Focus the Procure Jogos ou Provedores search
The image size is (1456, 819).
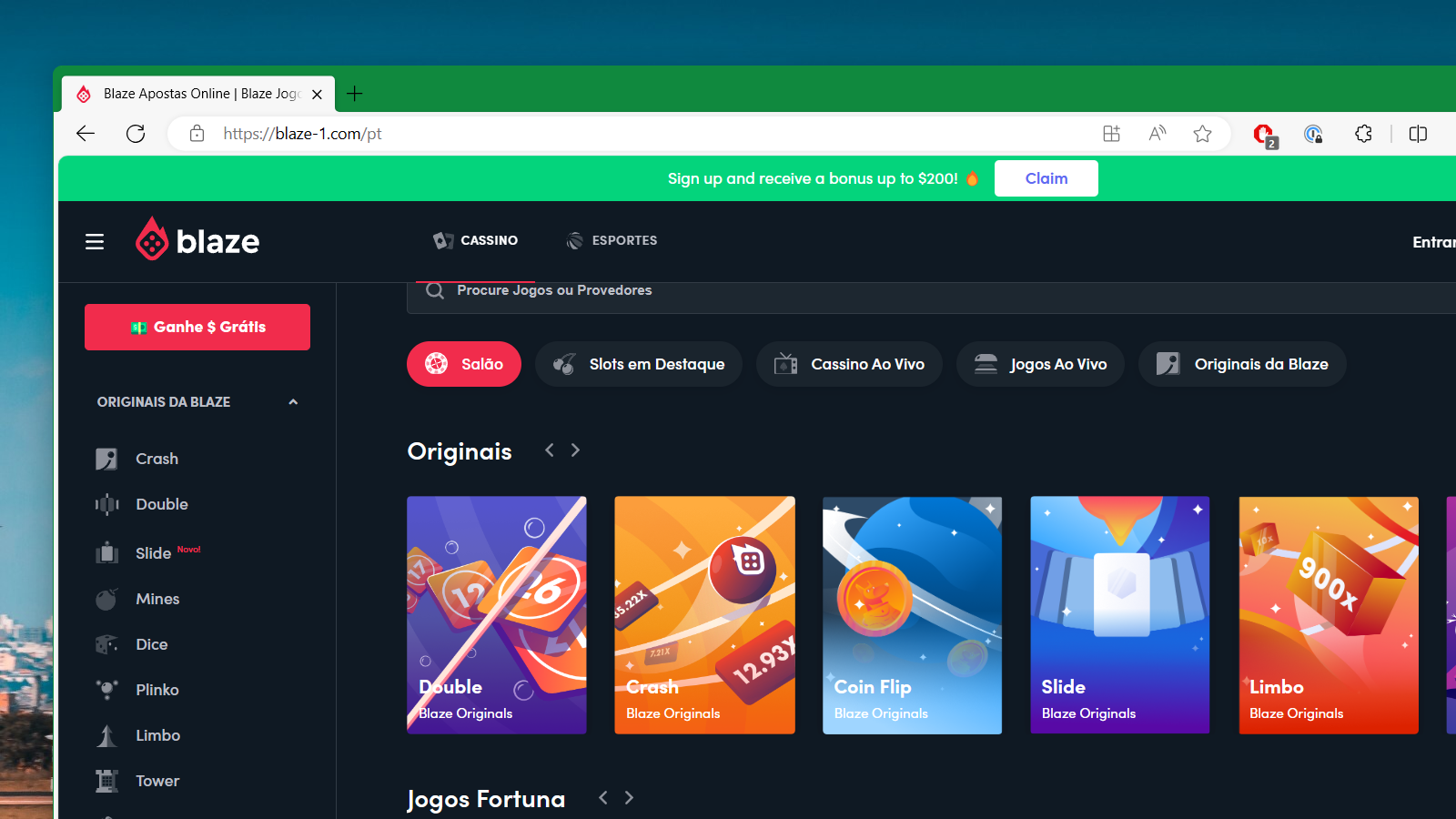931,293
